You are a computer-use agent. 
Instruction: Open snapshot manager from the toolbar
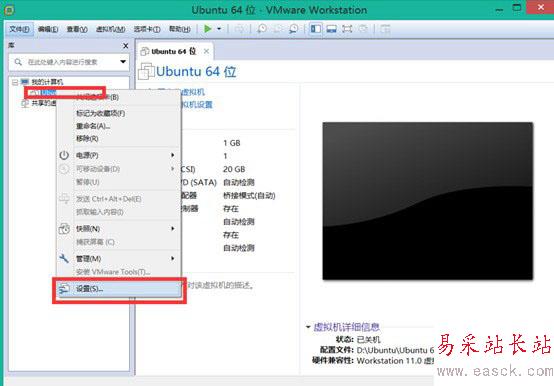click(293, 29)
